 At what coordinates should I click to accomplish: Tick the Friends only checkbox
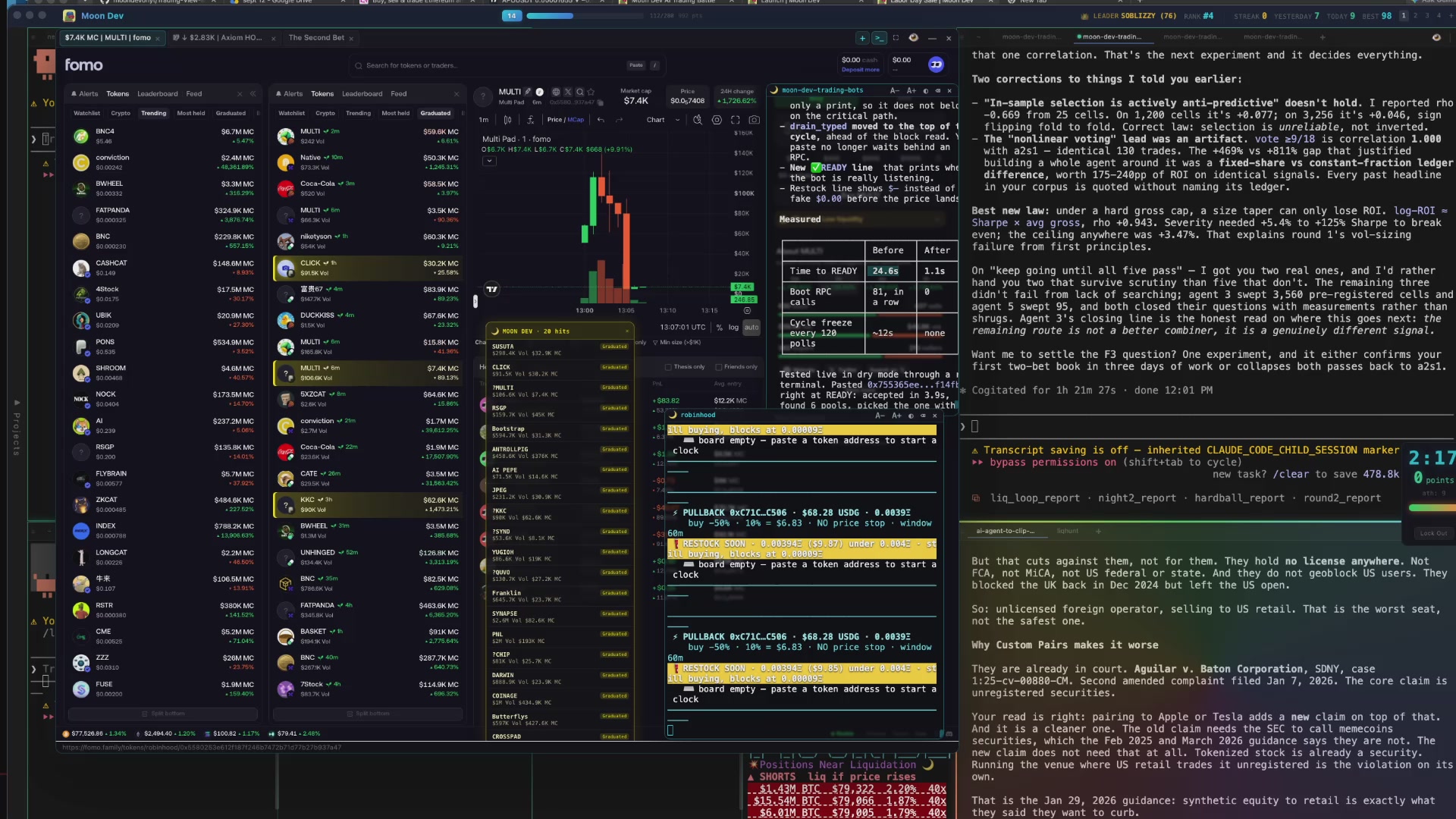718,367
